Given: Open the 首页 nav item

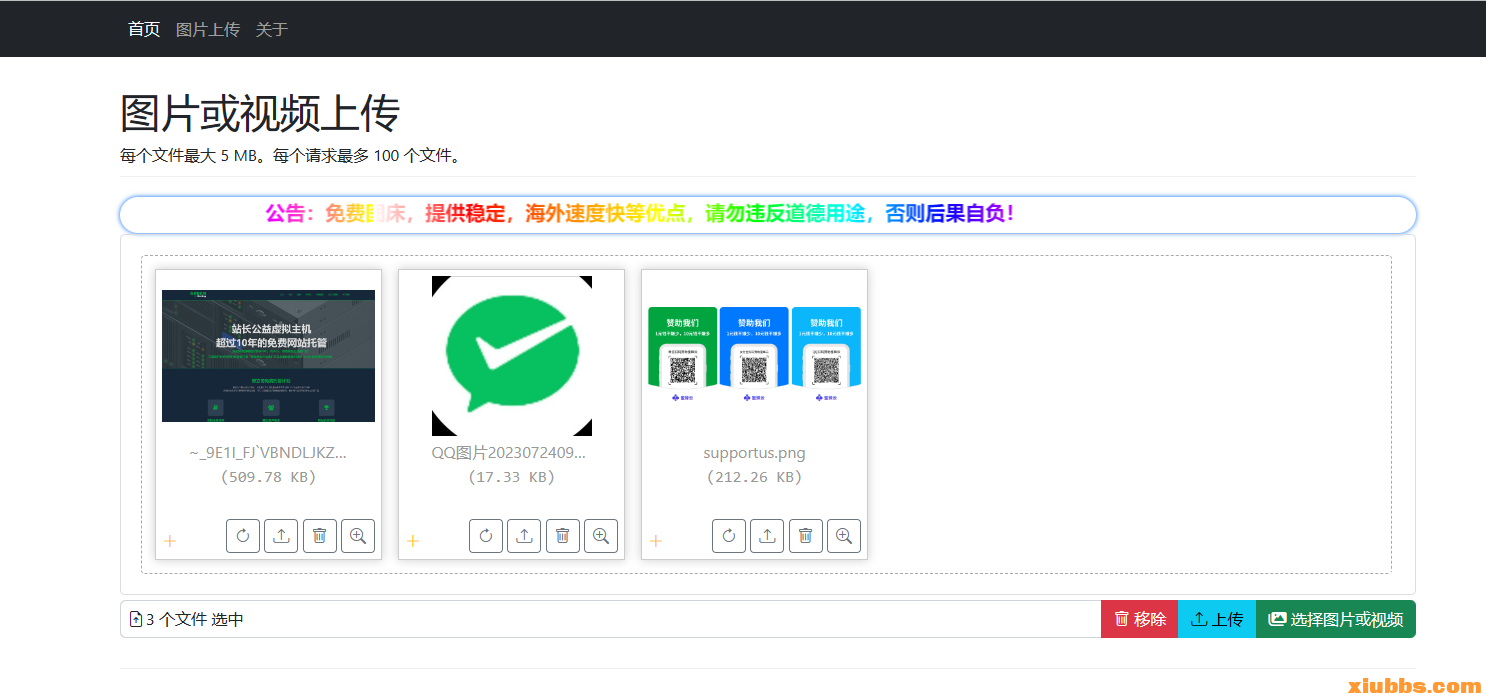Looking at the screenshot, I should coord(144,29).
